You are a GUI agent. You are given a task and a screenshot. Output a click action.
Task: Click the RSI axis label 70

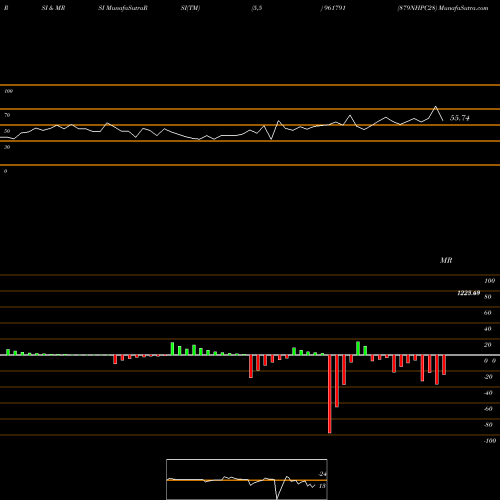(7, 115)
